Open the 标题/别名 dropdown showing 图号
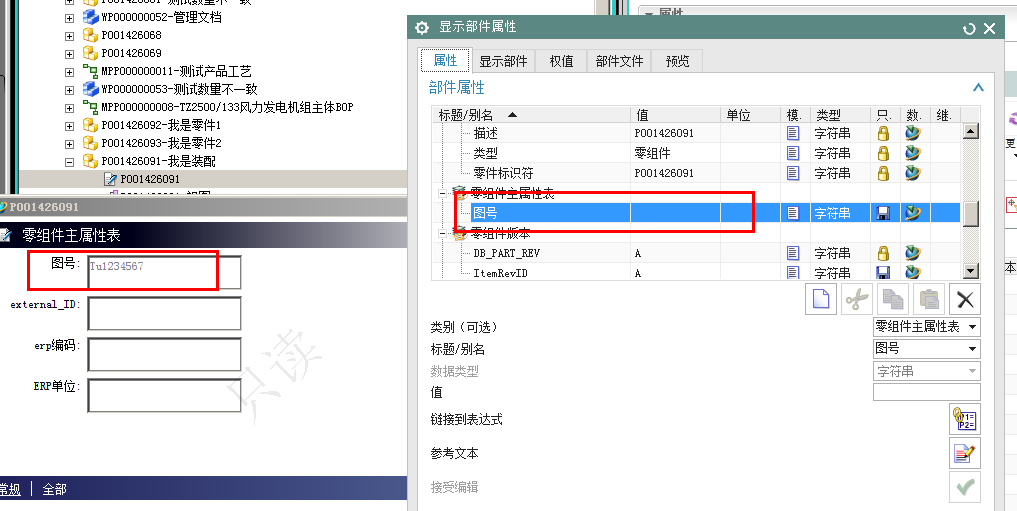The width and height of the screenshot is (1017, 511). point(927,349)
